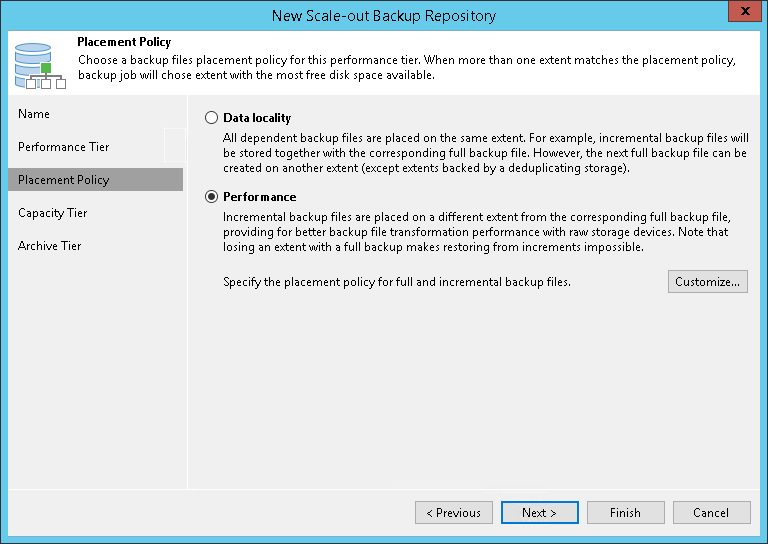768x544 pixels.
Task: Click the paragraph describing incremental files on different extent
Action: [x=484, y=231]
